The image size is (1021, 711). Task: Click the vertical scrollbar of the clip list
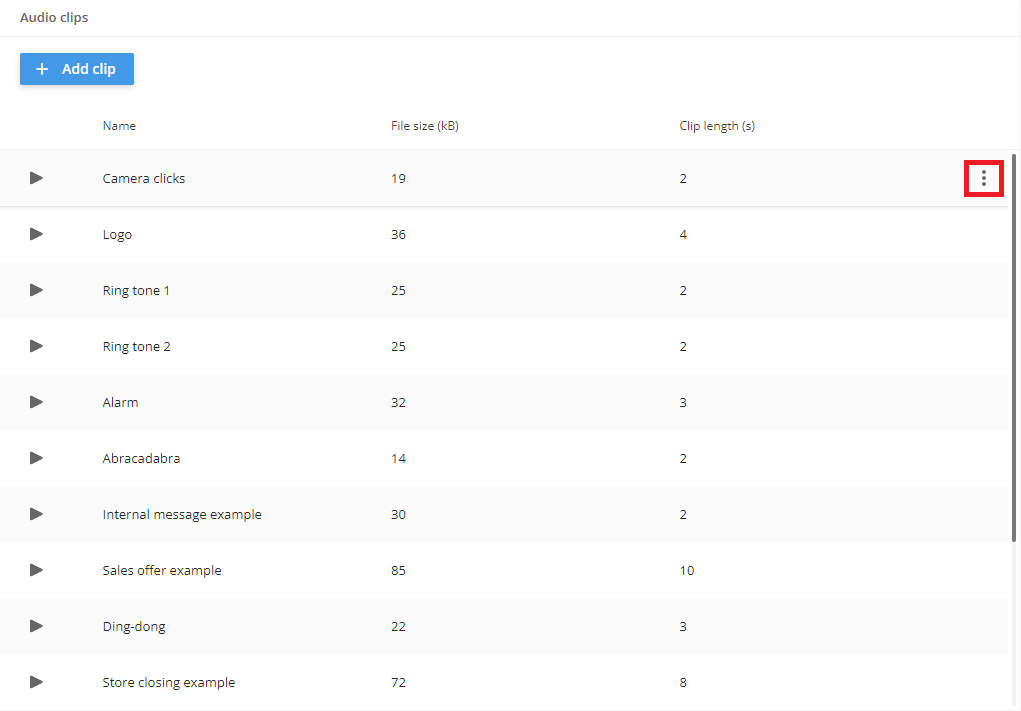1015,350
